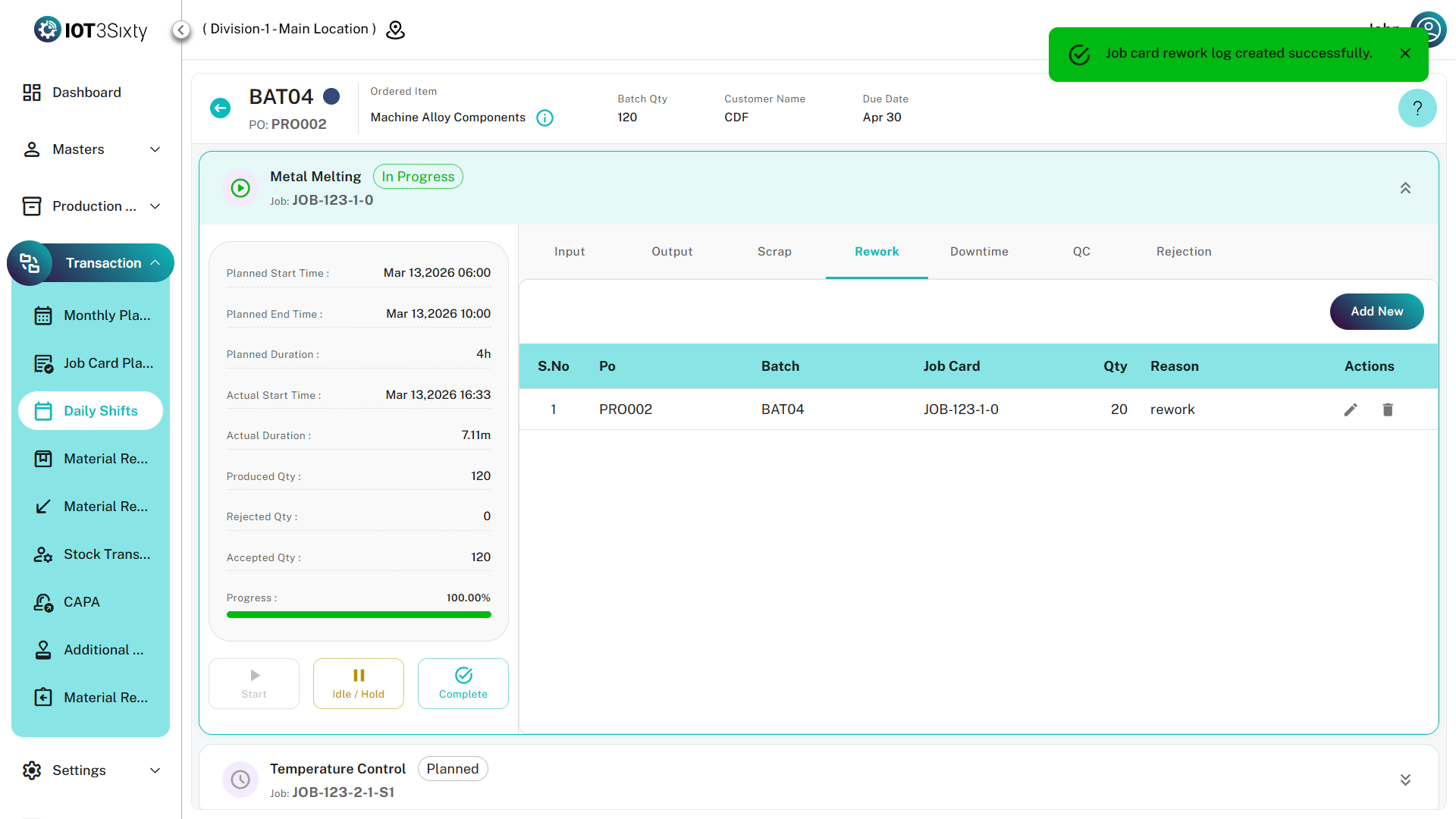Open Dashboard from the sidebar
Image resolution: width=1456 pixels, height=819 pixels.
pos(86,93)
